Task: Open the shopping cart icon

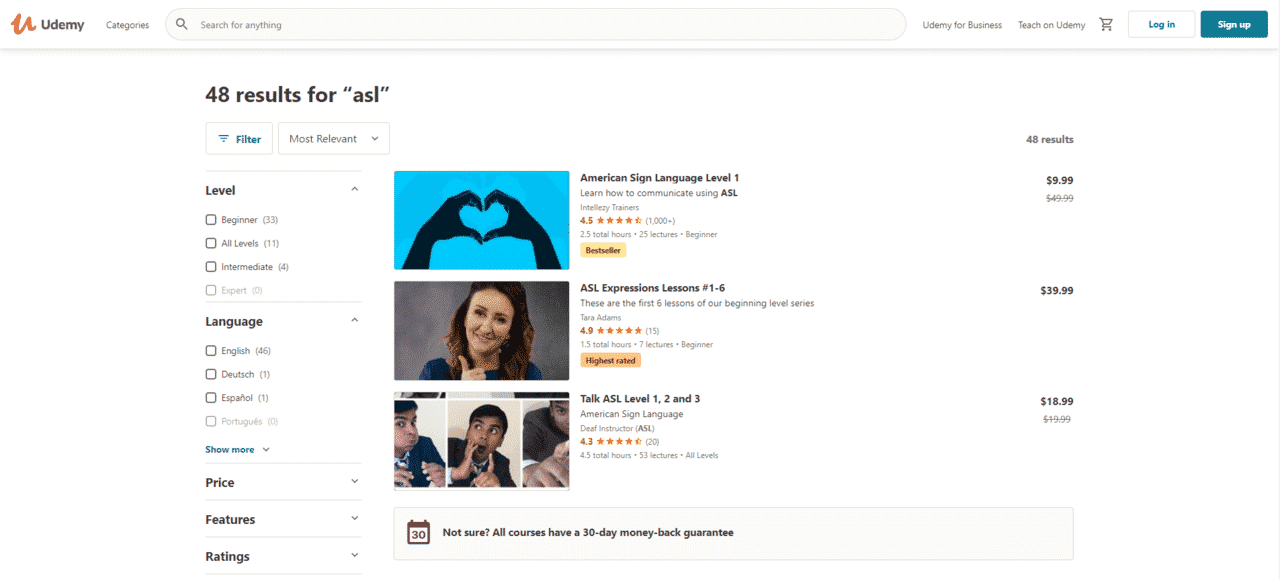Action: [1106, 24]
